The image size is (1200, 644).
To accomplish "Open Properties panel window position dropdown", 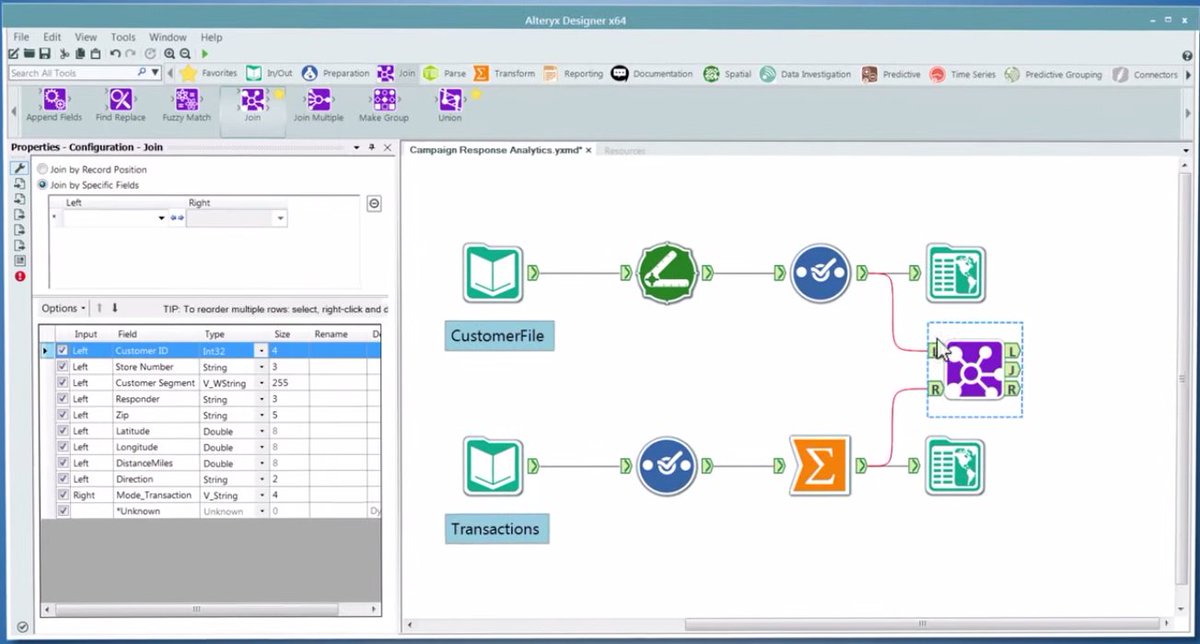I will (357, 148).
